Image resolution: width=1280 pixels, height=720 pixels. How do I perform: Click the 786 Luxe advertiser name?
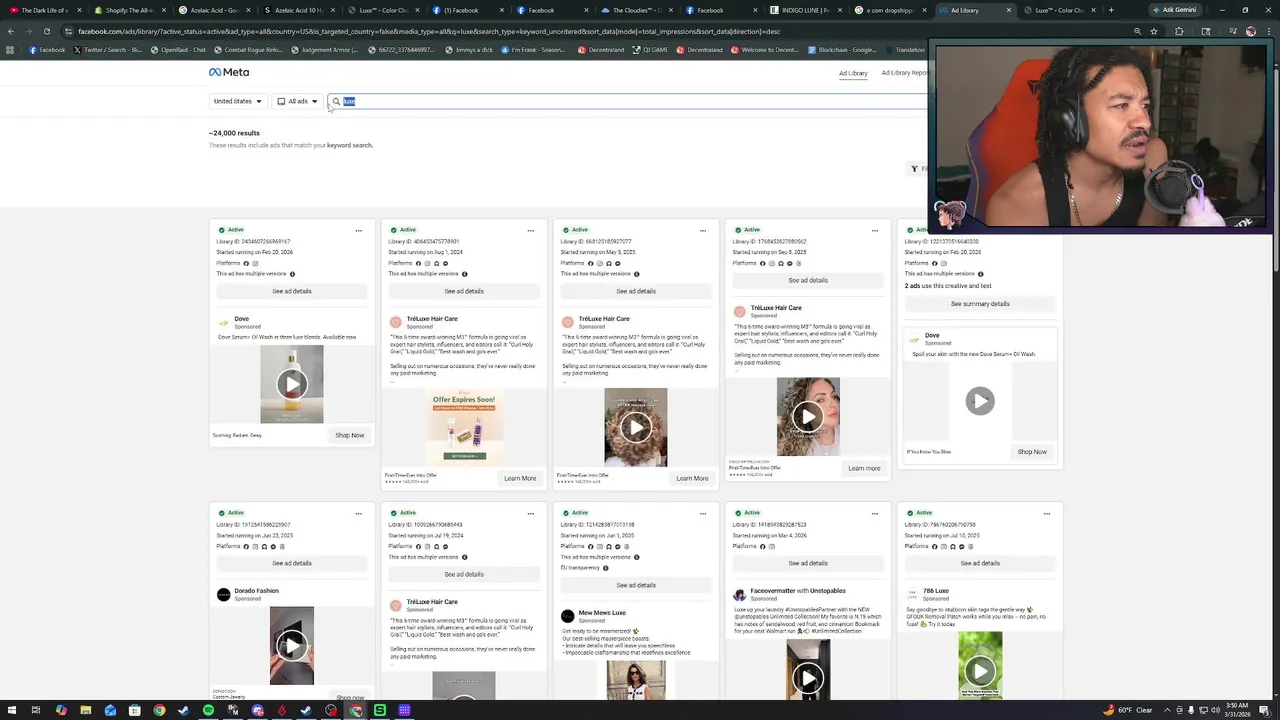click(935, 591)
